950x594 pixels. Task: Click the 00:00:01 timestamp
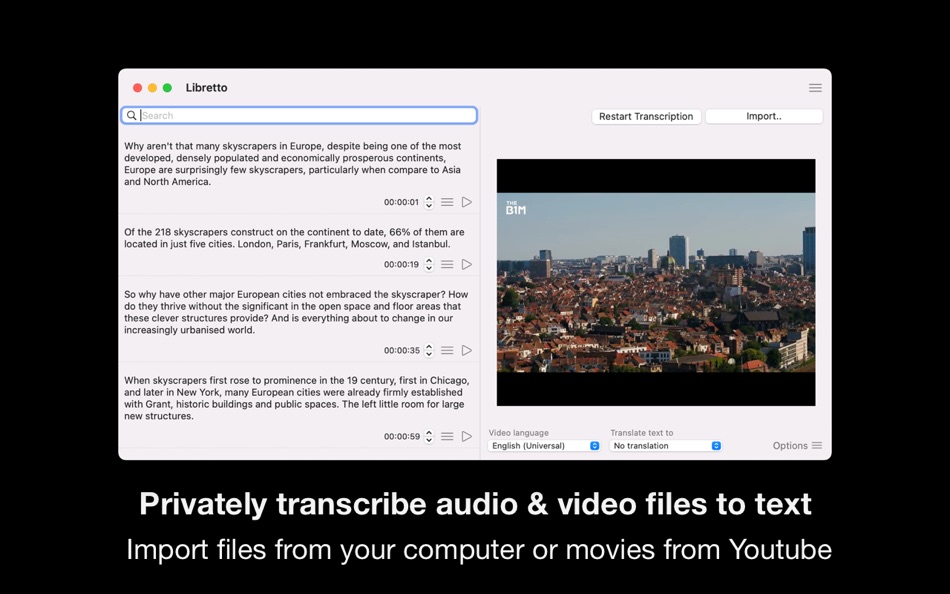point(401,202)
